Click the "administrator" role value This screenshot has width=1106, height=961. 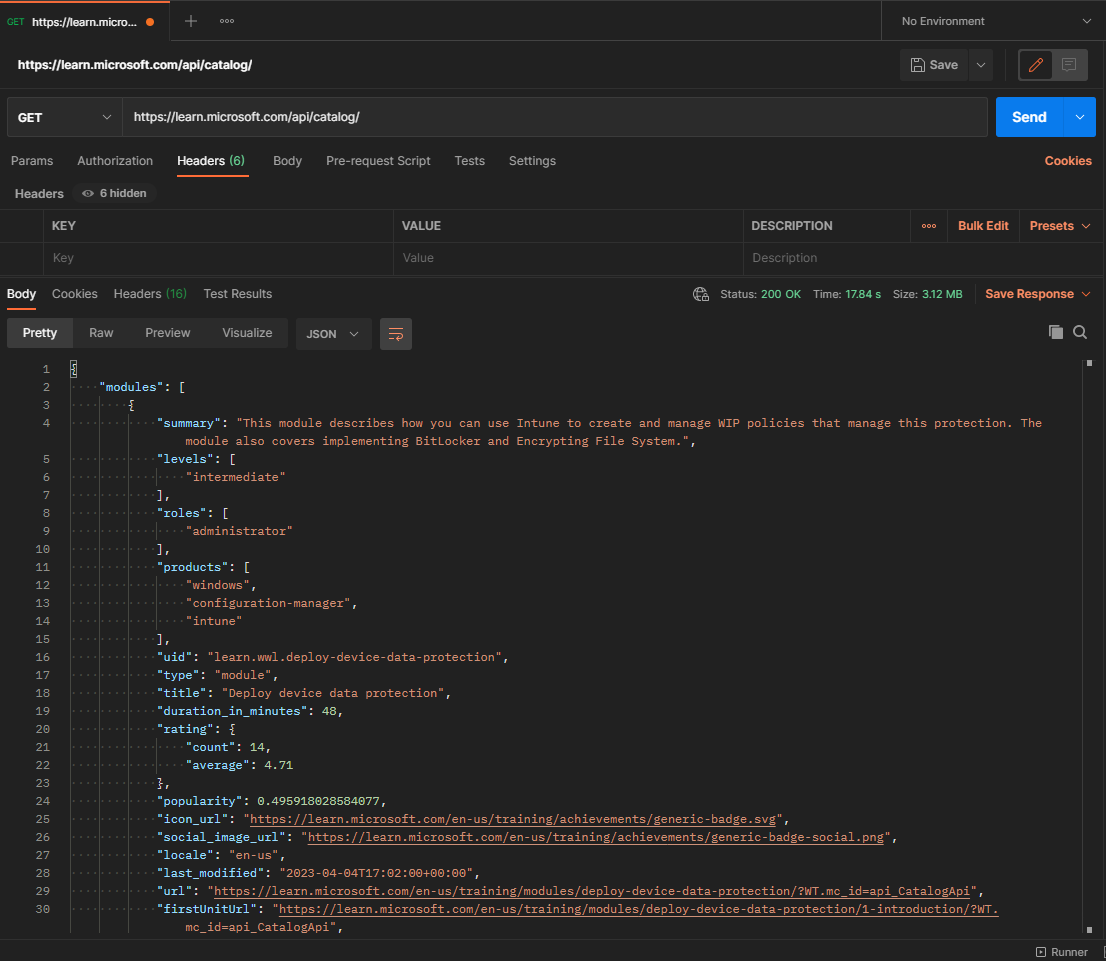pos(239,531)
